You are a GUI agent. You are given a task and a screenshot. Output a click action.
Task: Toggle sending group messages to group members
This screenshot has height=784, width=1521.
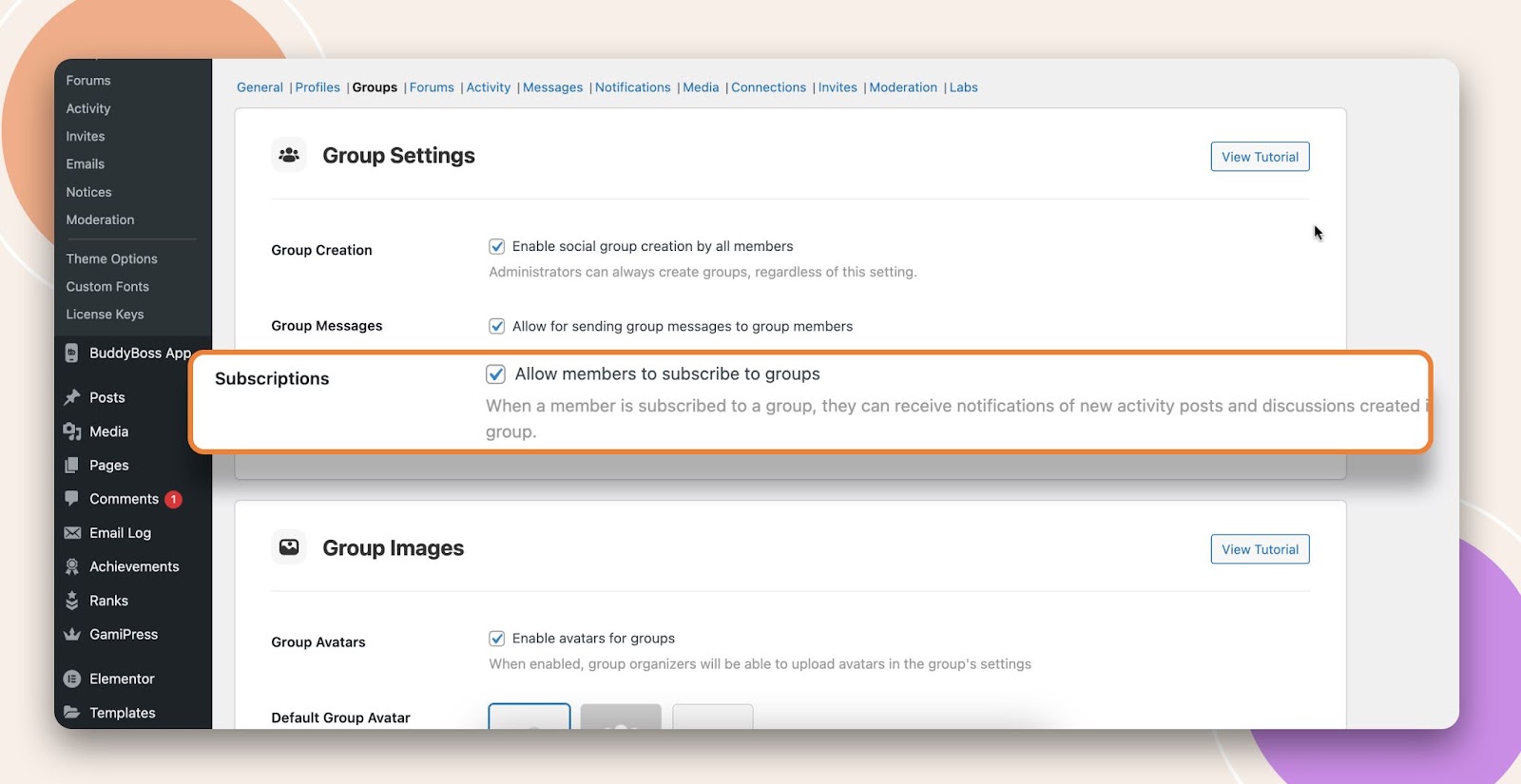[x=496, y=326]
